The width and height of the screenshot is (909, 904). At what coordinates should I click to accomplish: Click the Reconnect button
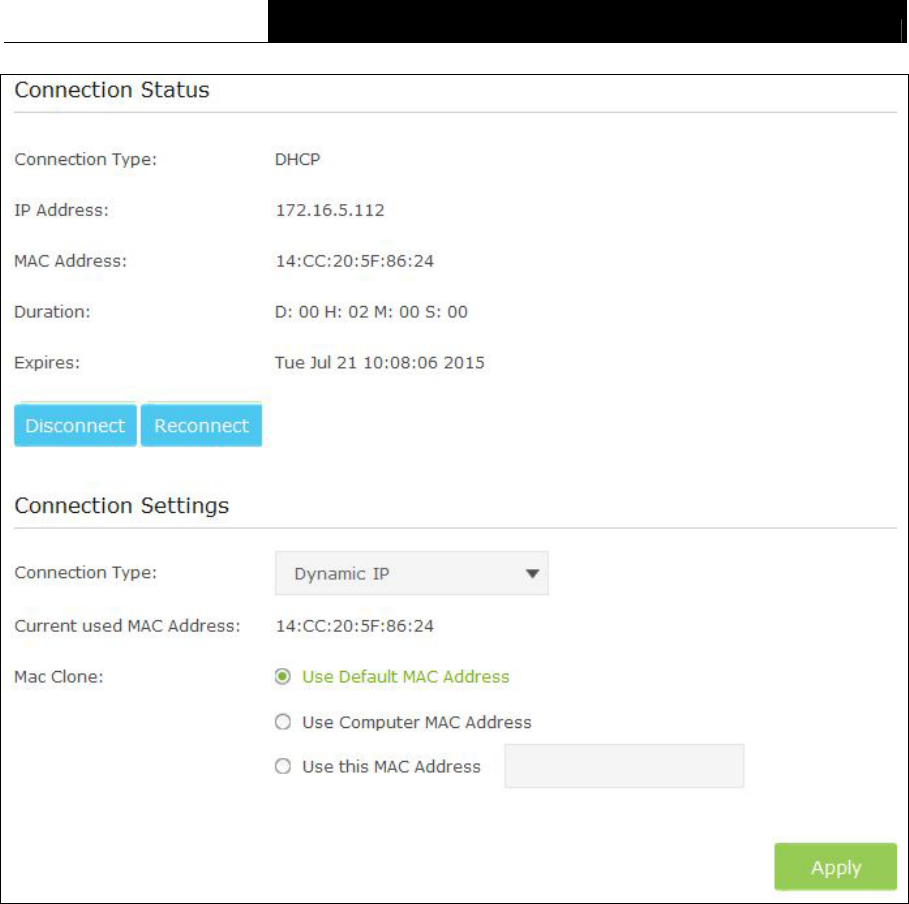coord(201,425)
